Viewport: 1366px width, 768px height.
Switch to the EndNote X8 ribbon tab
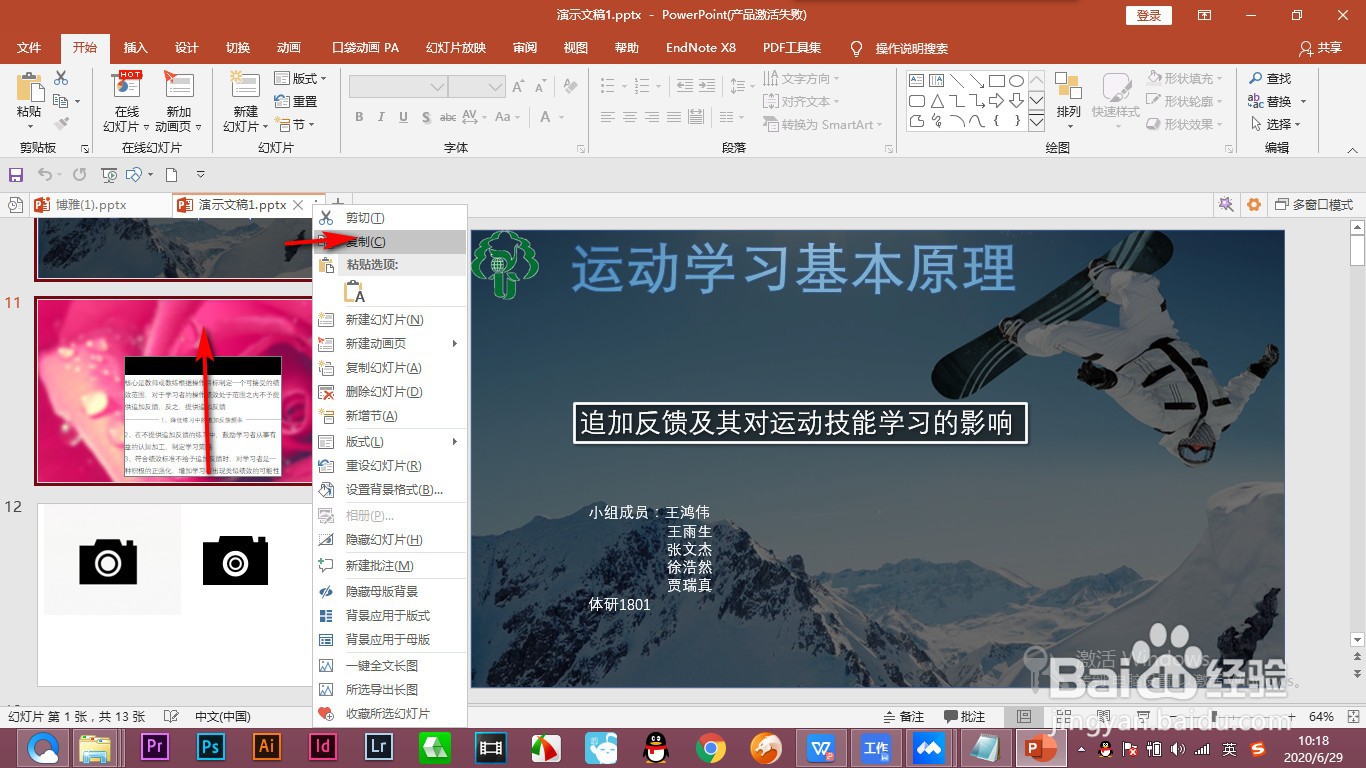click(701, 48)
